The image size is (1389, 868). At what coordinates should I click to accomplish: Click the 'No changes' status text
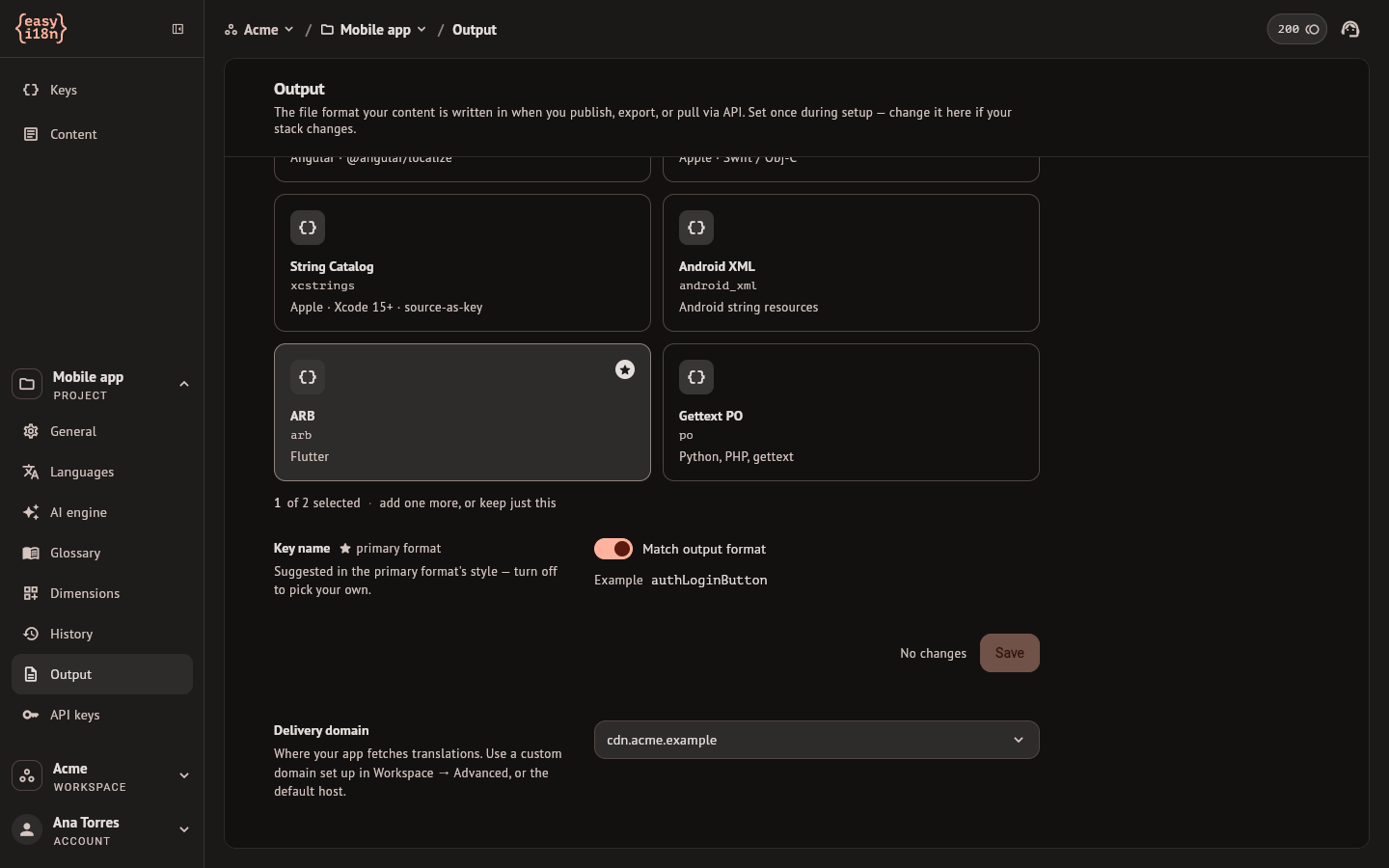933,653
